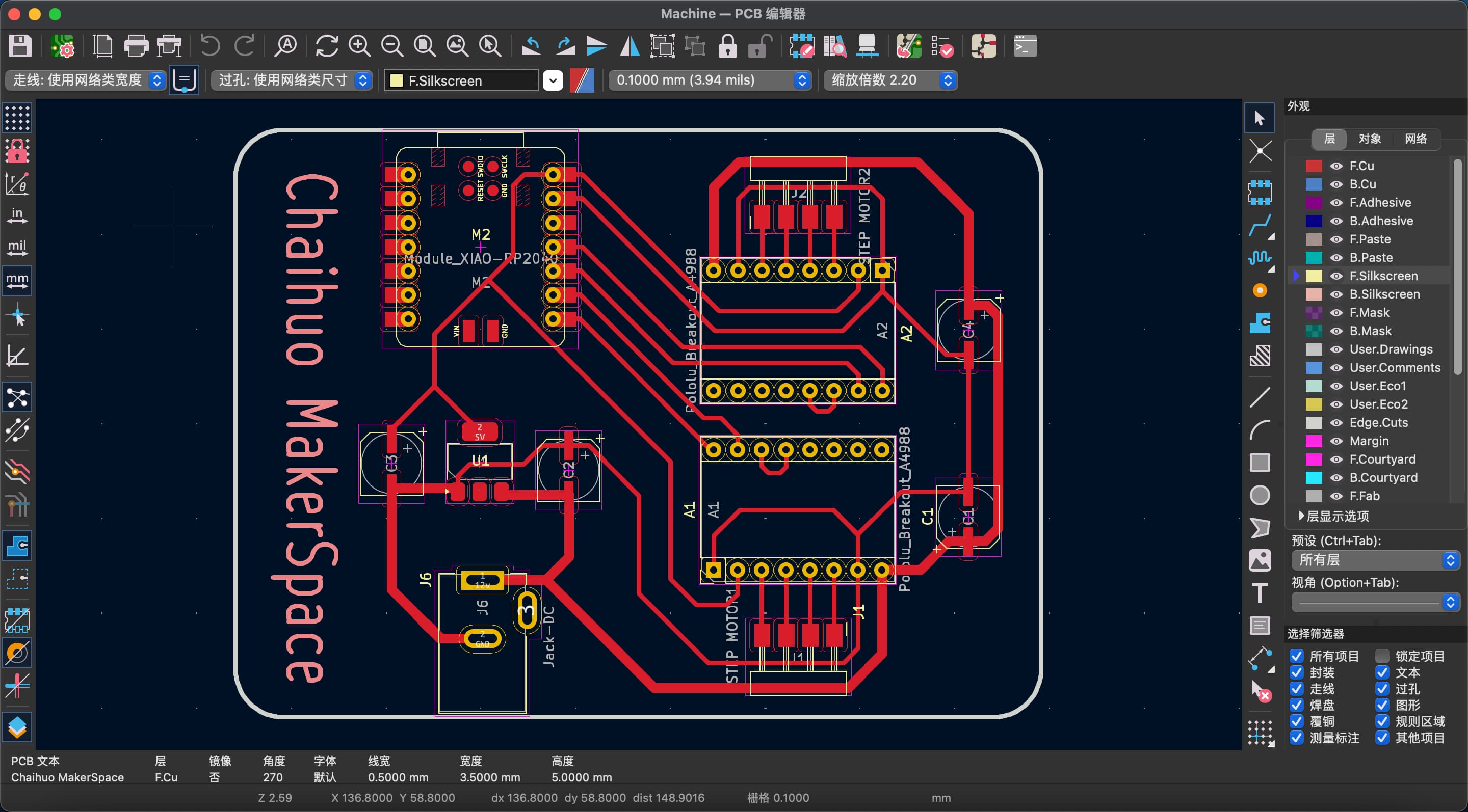Viewport: 1468px width, 812px height.
Task: Select the Add filled zone tool
Action: coord(1260,323)
